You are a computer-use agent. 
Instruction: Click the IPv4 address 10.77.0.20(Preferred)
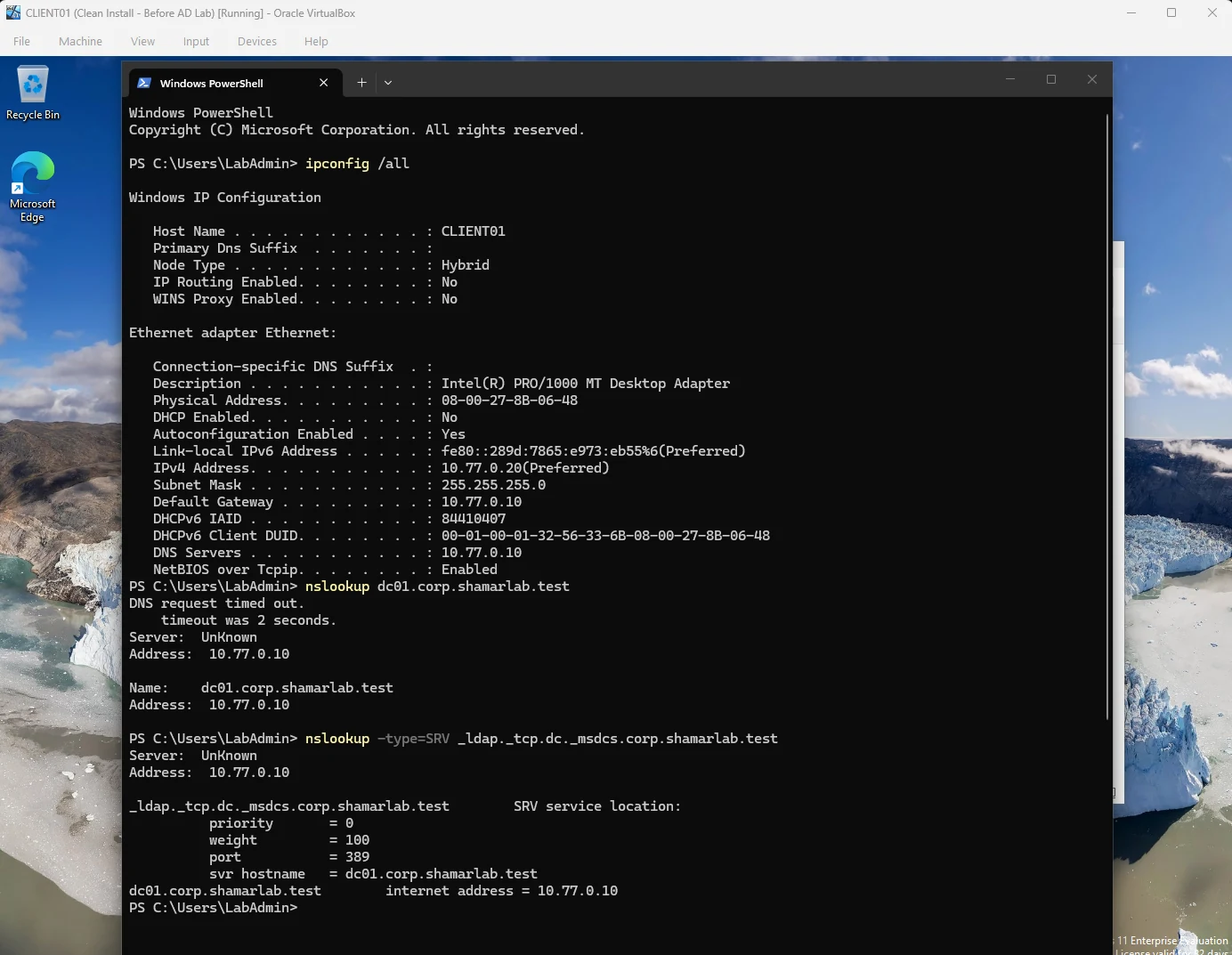pyautogui.click(x=525, y=468)
